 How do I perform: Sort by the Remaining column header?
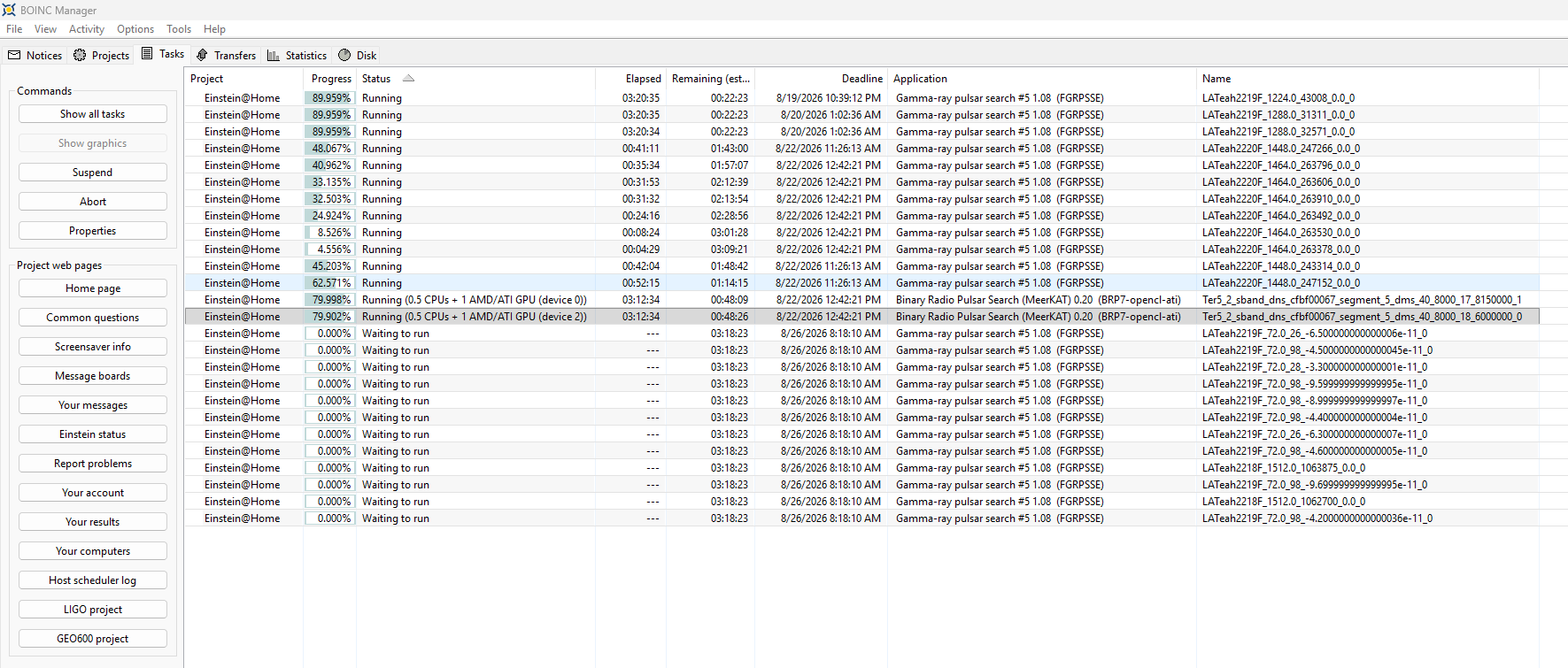[711, 79]
